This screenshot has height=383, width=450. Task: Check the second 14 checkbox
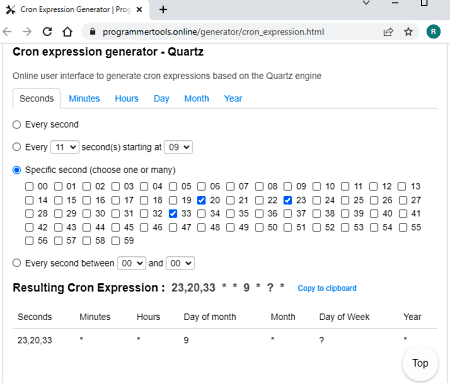point(29,200)
